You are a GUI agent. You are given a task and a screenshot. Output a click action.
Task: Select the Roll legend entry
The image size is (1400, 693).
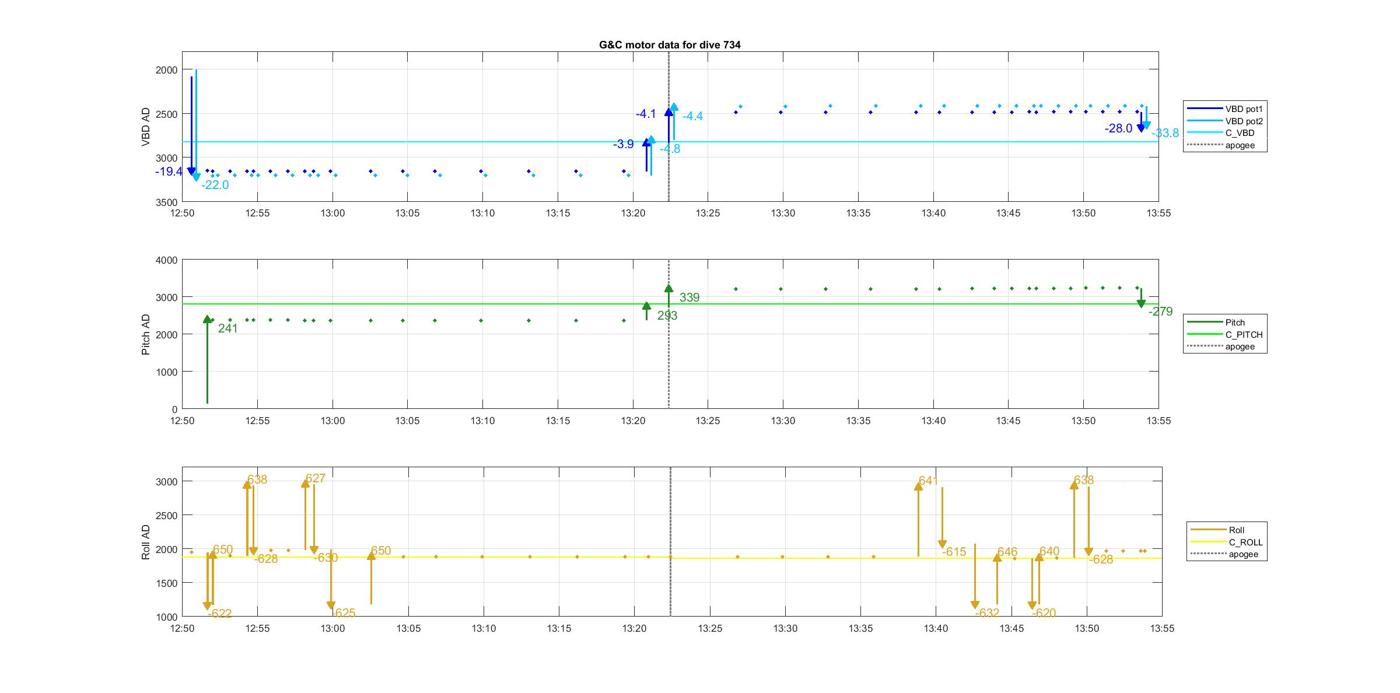[1227, 530]
